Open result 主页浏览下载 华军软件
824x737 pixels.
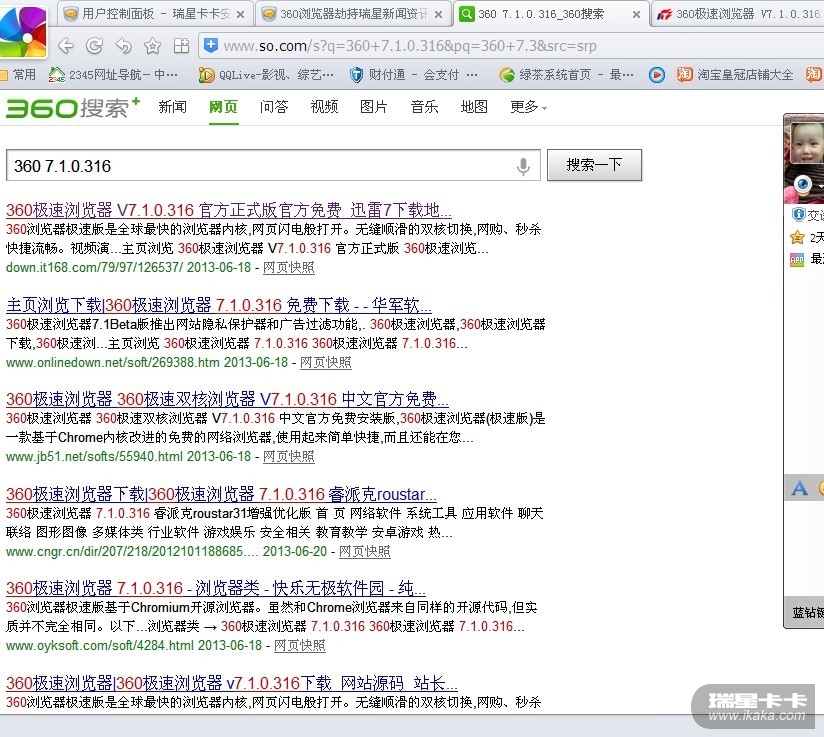pos(219,305)
